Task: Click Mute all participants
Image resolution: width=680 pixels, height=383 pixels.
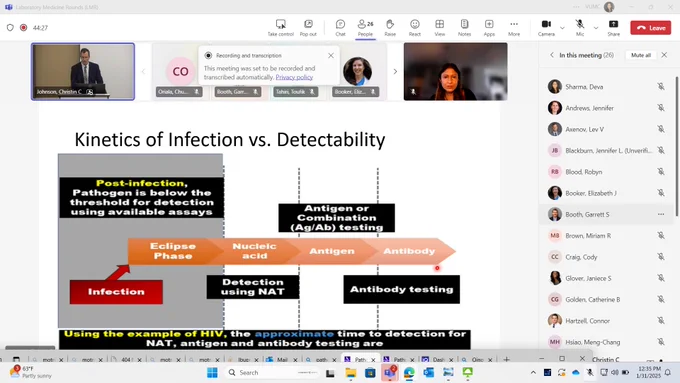Action: coord(641,55)
